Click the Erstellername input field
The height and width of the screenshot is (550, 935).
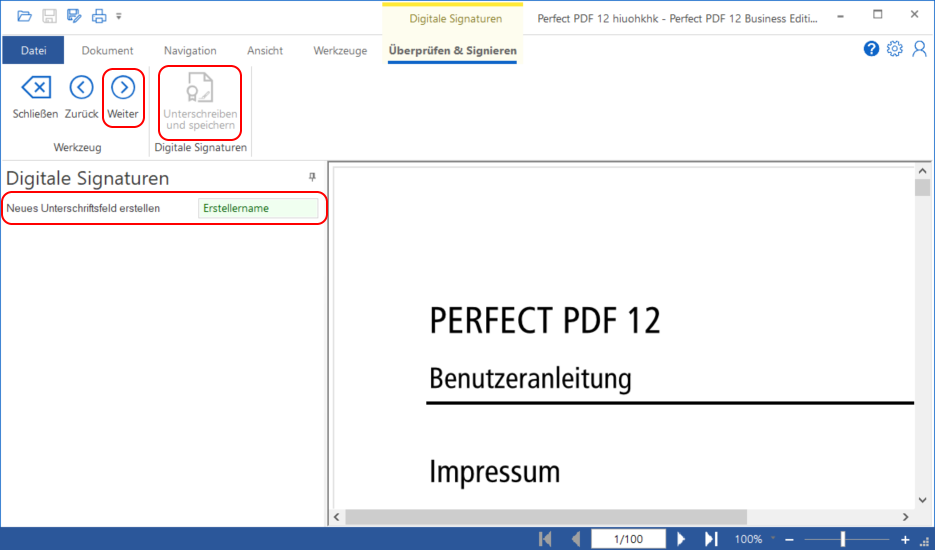[258, 208]
